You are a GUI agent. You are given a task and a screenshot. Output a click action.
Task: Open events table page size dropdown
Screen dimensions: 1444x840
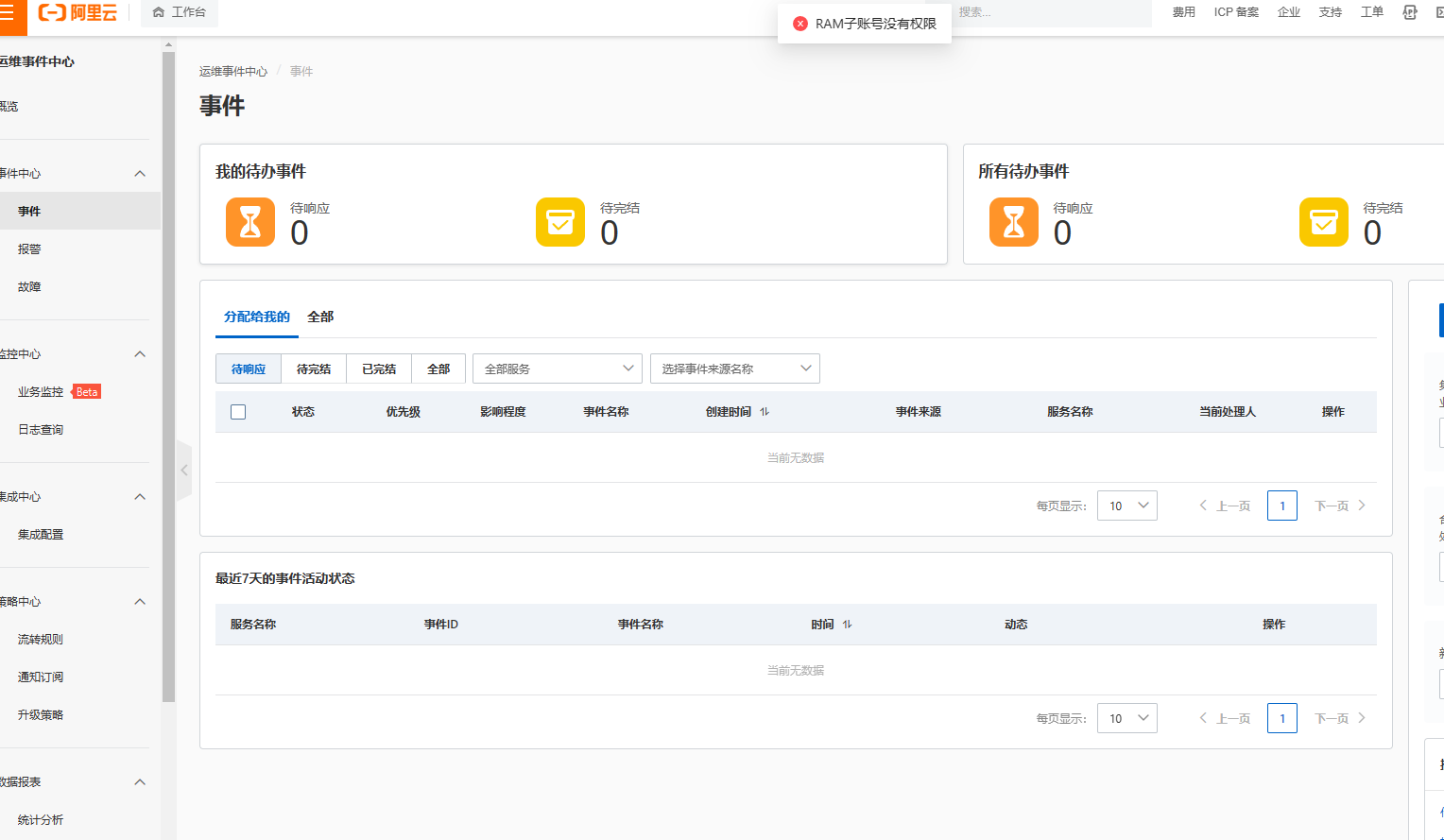click(1127, 506)
